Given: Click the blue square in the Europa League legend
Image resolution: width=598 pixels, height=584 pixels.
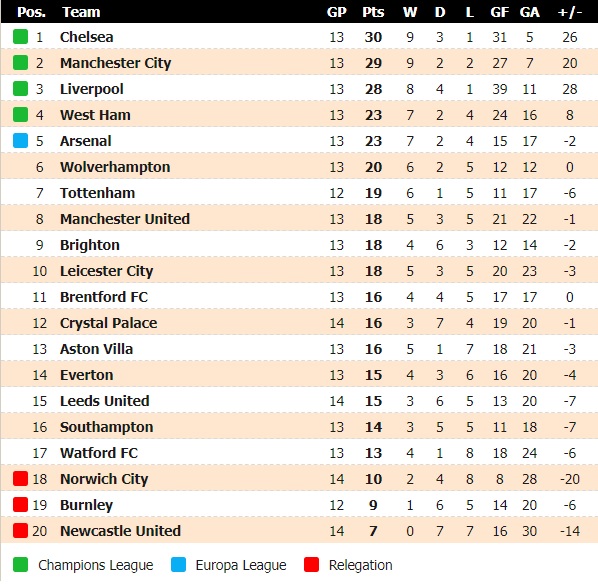Looking at the screenshot, I should pos(178,565).
